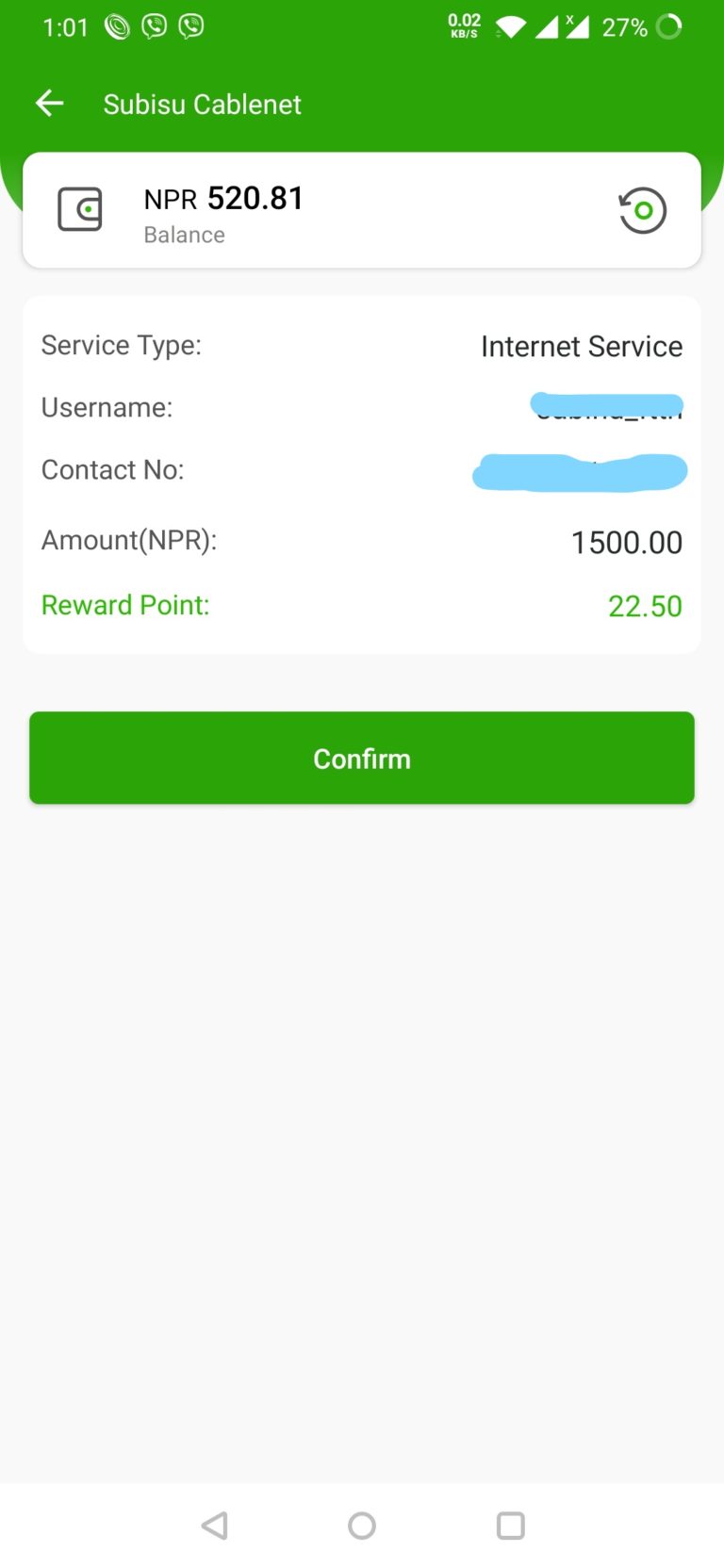This screenshot has height=1568, width=724.
Task: Open the recent apps overview
Action: [510, 1526]
